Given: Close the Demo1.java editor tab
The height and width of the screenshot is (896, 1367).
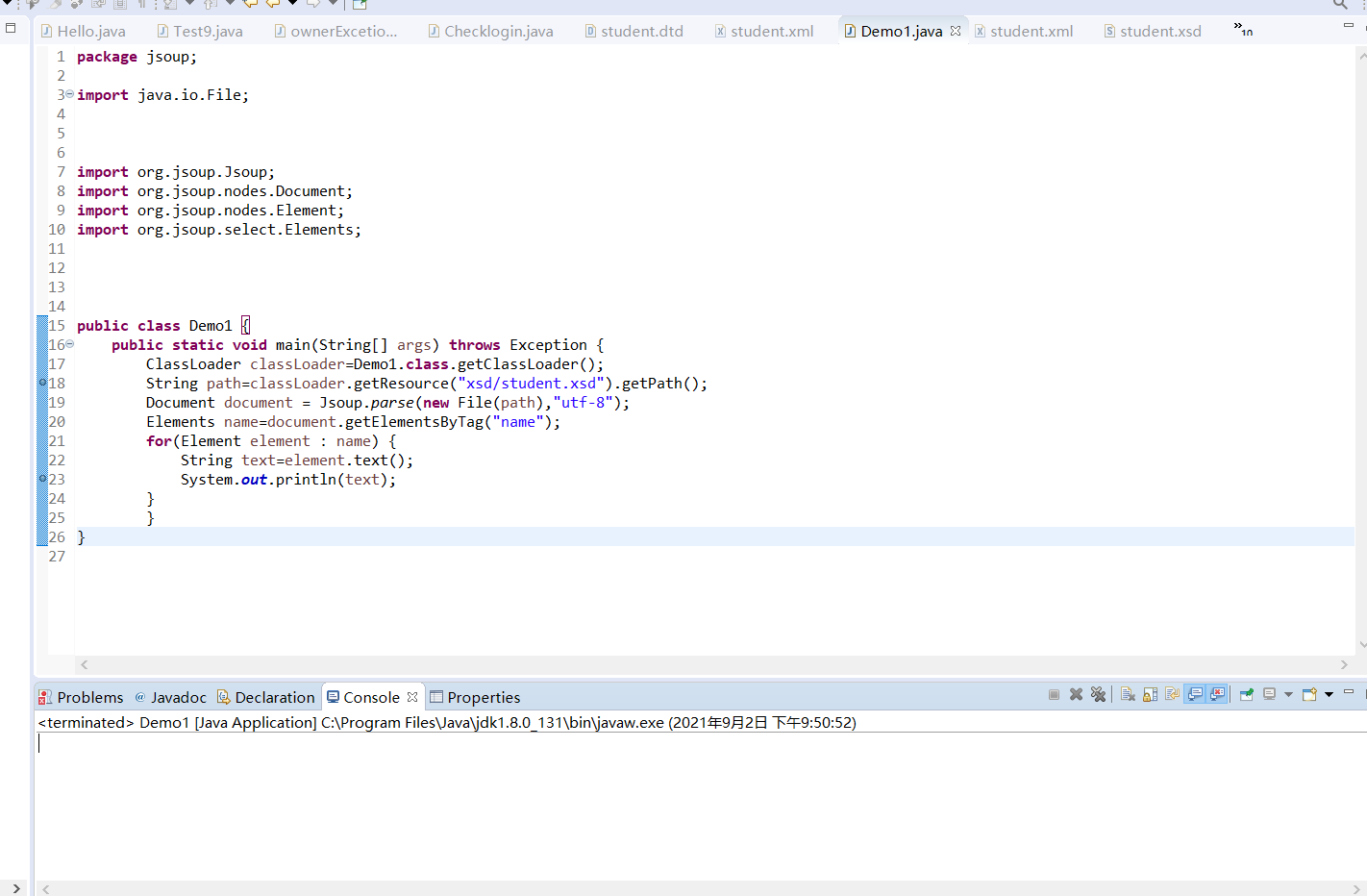Looking at the screenshot, I should pyautogui.click(x=956, y=31).
